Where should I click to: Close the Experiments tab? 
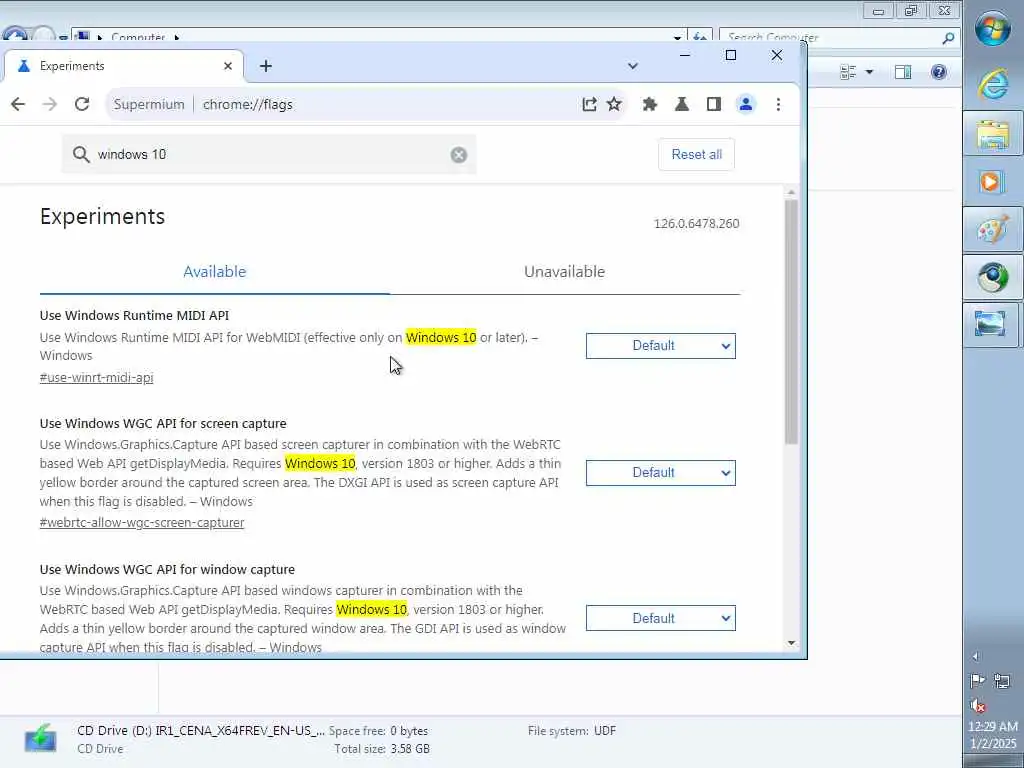pos(228,66)
